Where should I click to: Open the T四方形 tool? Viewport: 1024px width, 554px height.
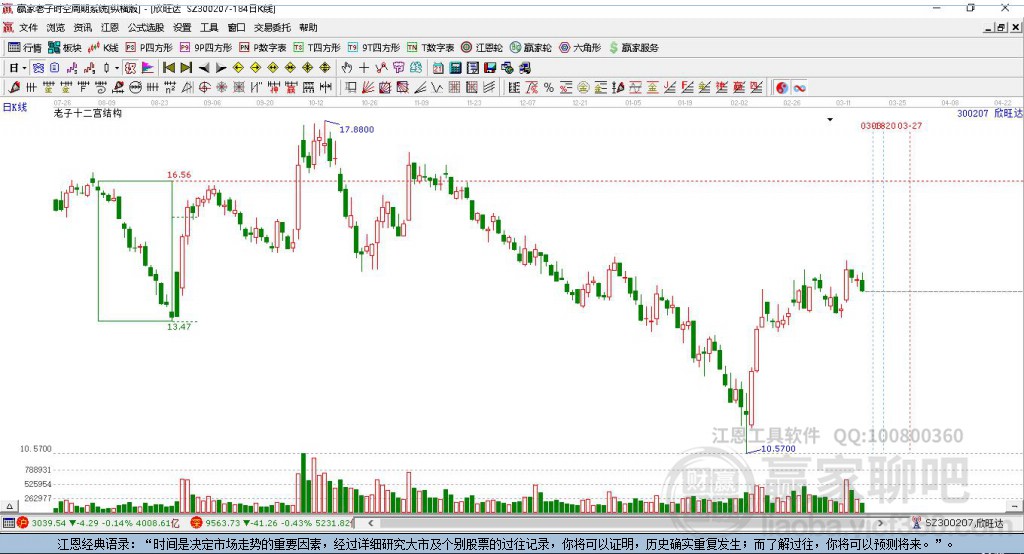[x=317, y=48]
